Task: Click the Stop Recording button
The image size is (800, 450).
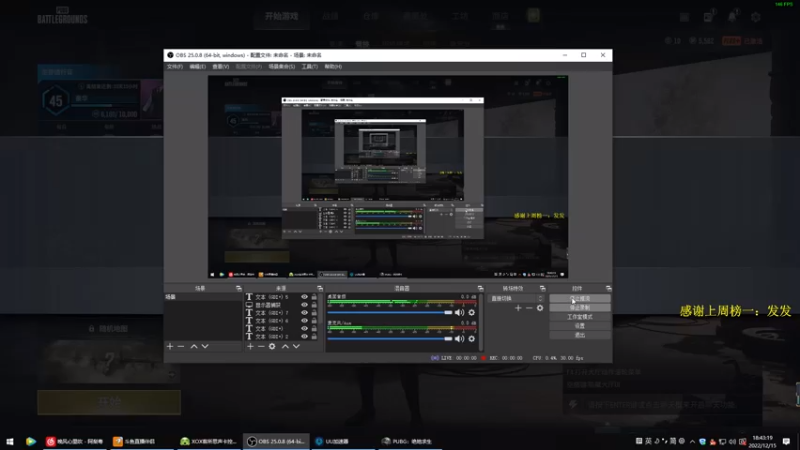Action: coord(580,308)
